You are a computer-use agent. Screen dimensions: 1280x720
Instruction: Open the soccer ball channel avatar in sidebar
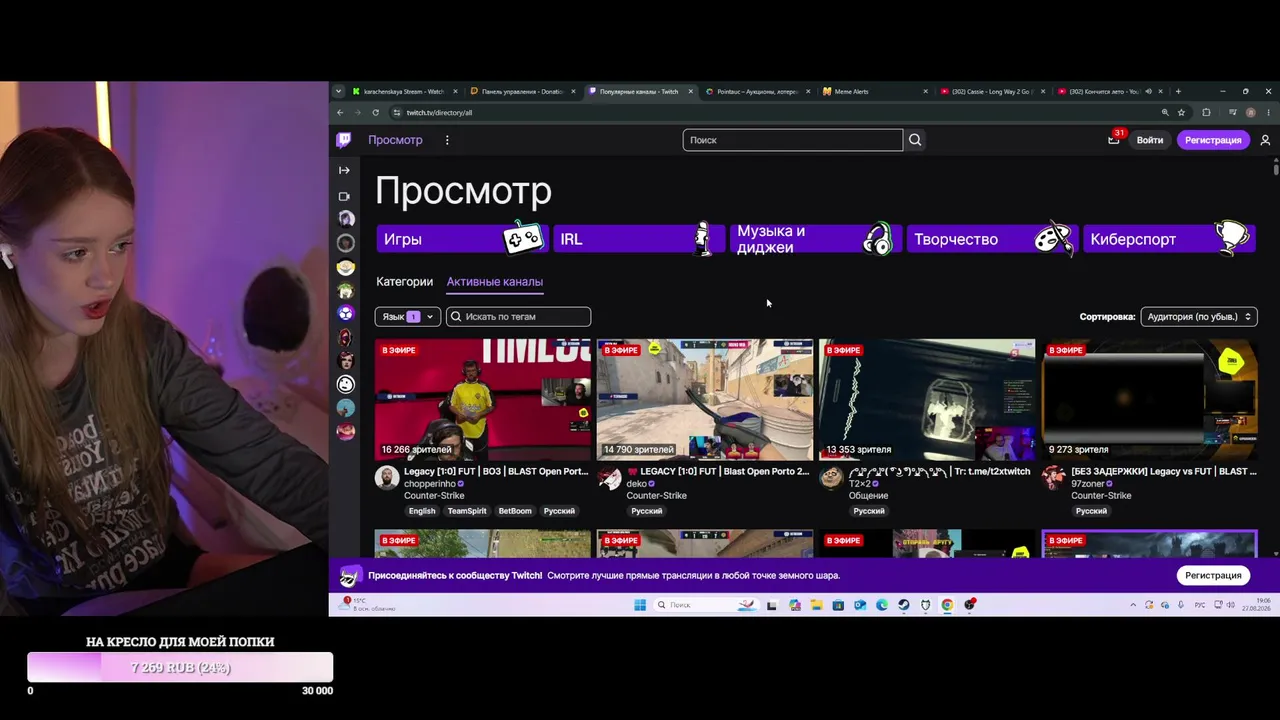[345, 313]
